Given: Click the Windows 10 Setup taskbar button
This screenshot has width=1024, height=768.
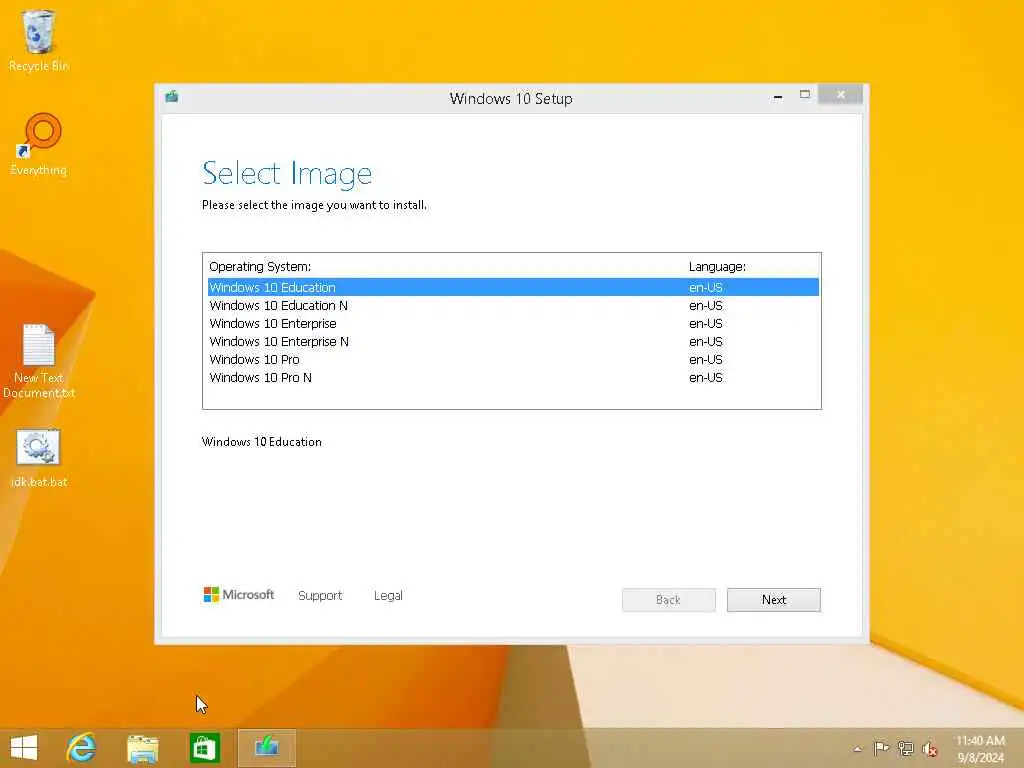Looking at the screenshot, I should (266, 748).
